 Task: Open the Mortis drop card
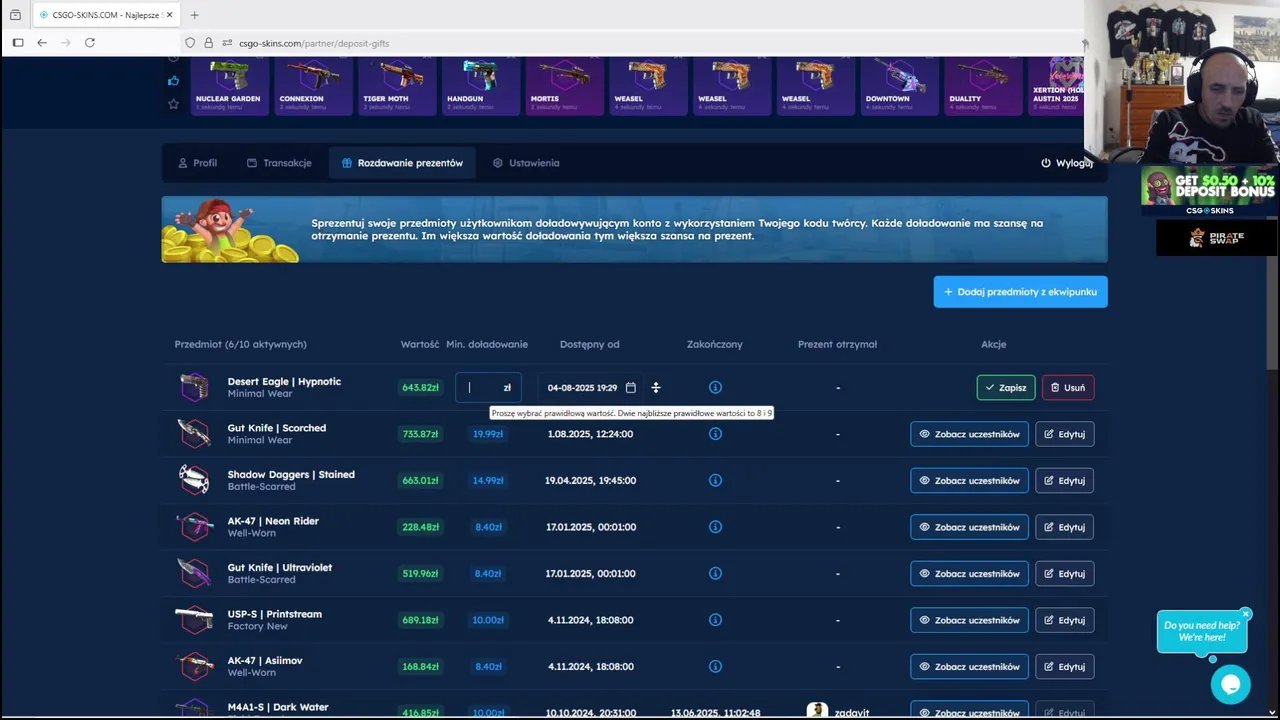click(x=564, y=86)
